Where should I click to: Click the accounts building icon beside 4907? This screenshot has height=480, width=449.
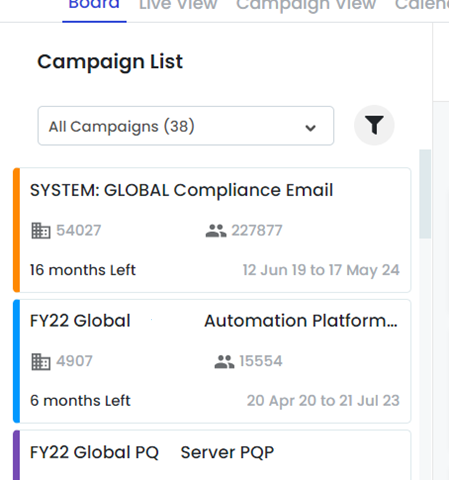[x=41, y=361]
